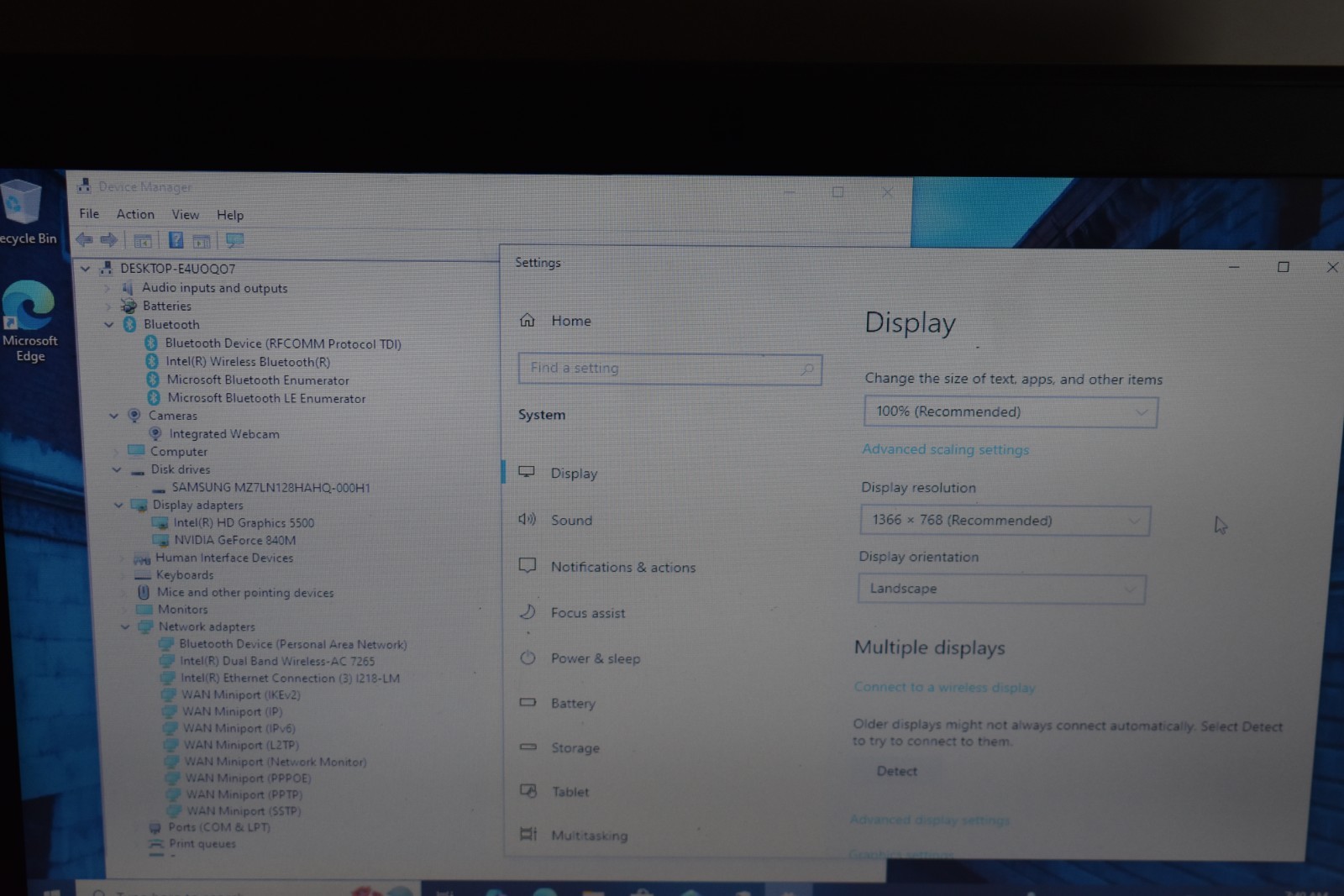Open the Landscape orientation dropdown
The height and width of the screenshot is (896, 1344).
tap(1001, 589)
